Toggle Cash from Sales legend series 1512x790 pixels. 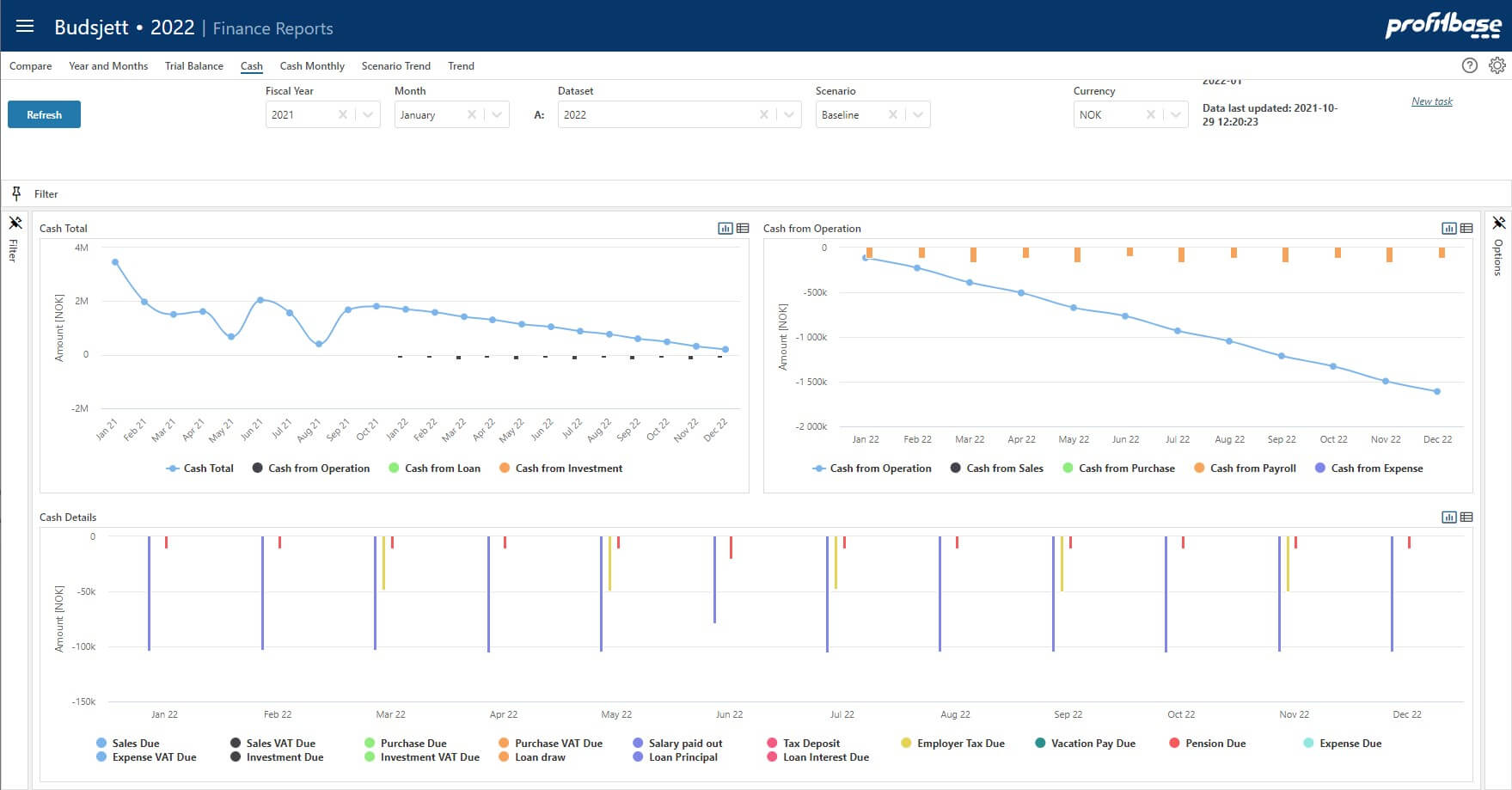pos(996,468)
